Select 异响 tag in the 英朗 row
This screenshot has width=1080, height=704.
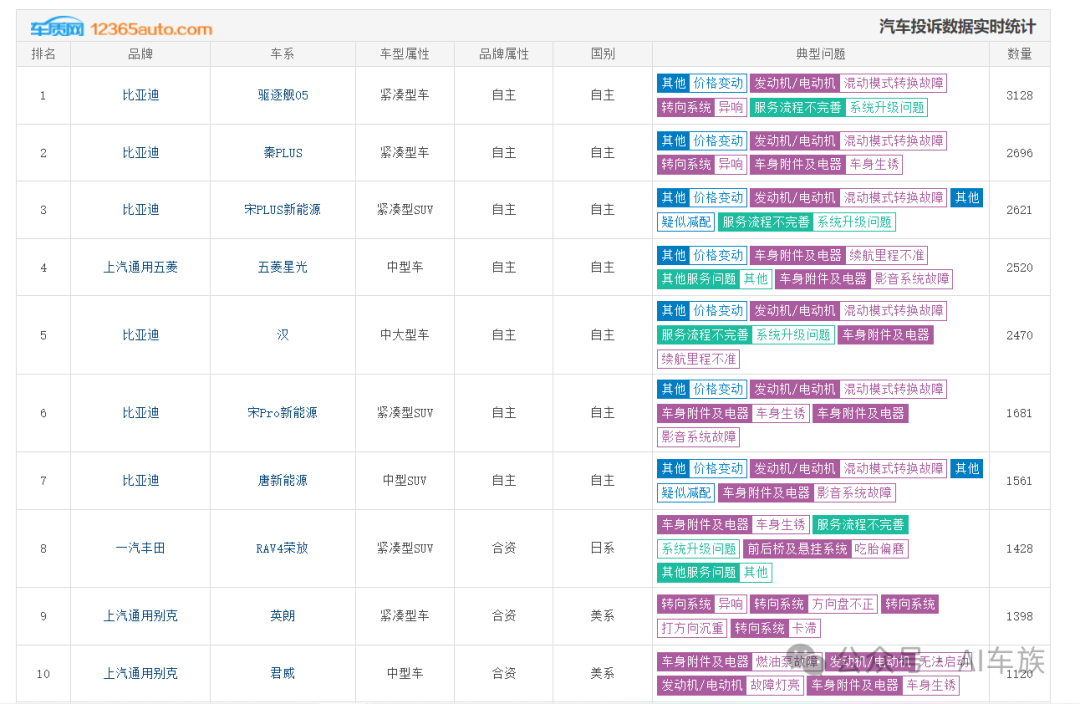coord(730,604)
